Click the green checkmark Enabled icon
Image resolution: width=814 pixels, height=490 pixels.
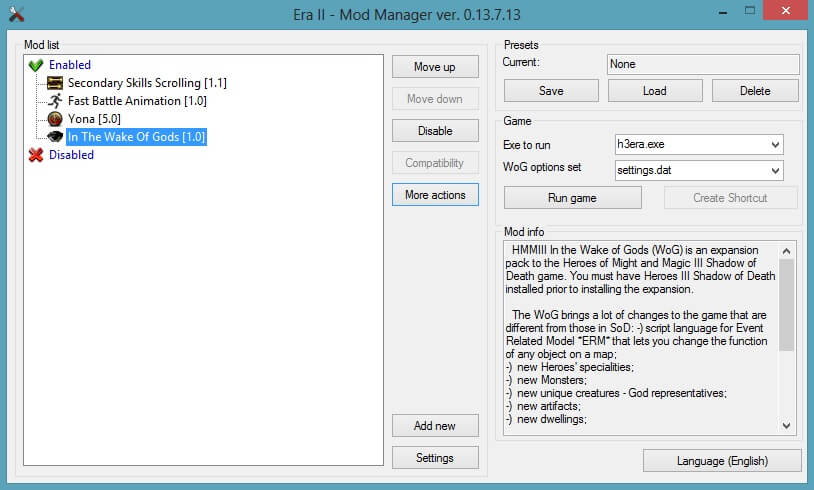click(x=36, y=65)
